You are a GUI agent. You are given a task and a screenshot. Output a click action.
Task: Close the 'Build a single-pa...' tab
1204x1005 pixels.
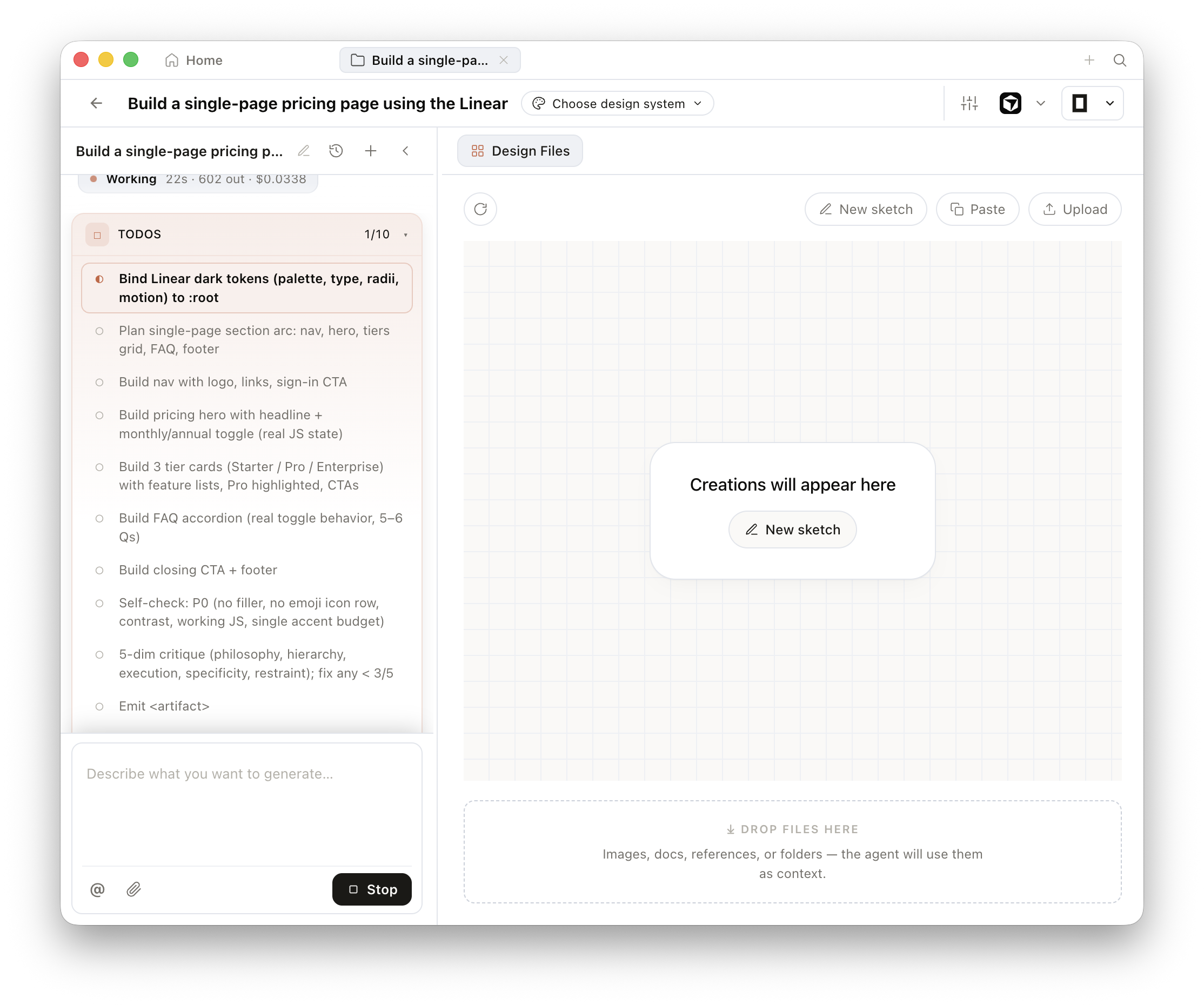point(504,60)
